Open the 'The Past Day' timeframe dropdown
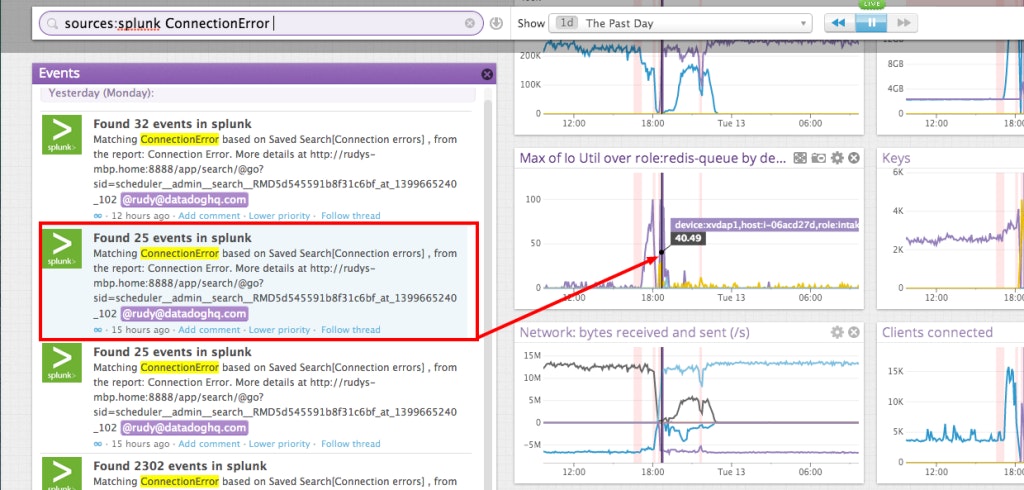 tap(680, 23)
